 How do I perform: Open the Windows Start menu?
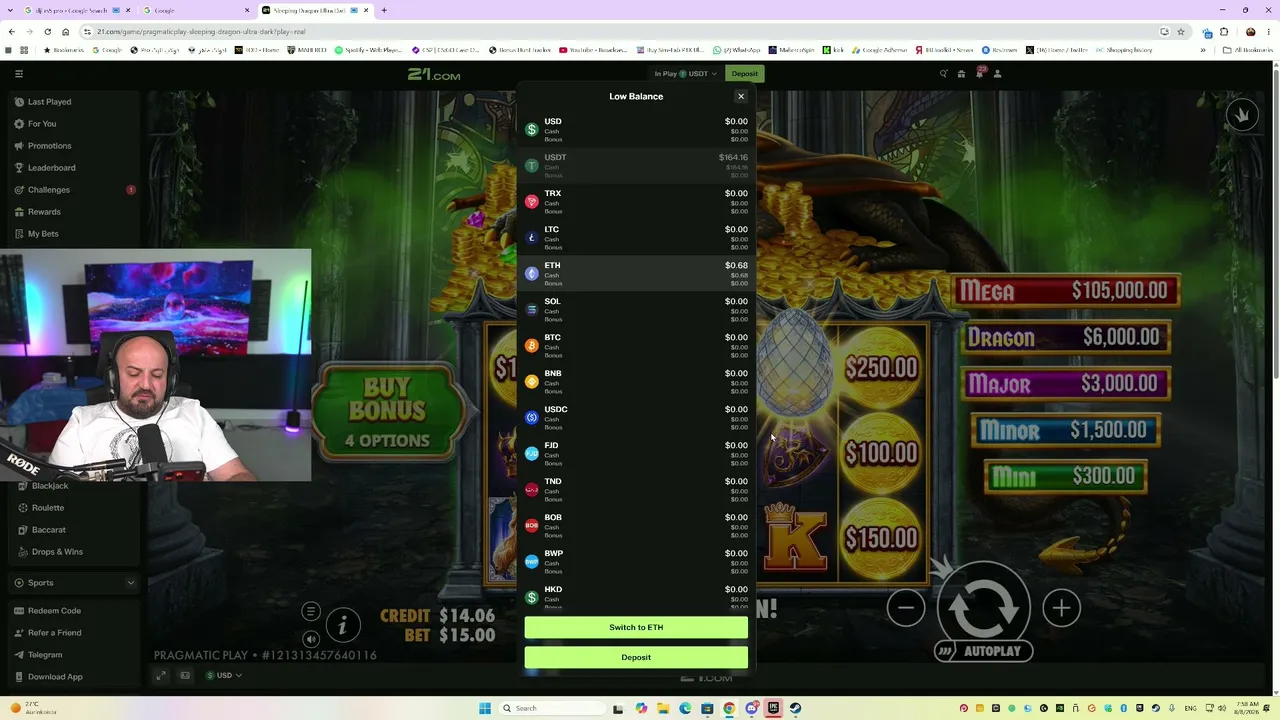click(x=485, y=708)
